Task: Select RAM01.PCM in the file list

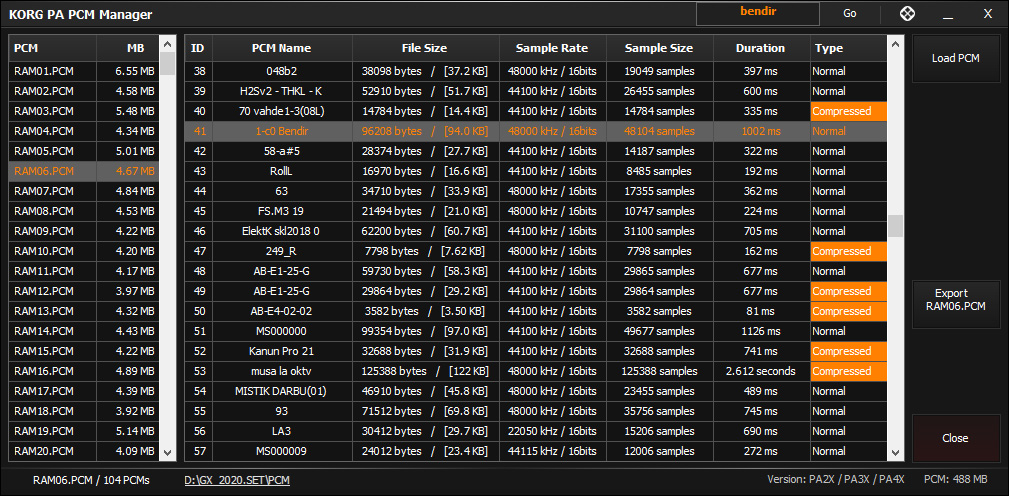Action: point(84,71)
